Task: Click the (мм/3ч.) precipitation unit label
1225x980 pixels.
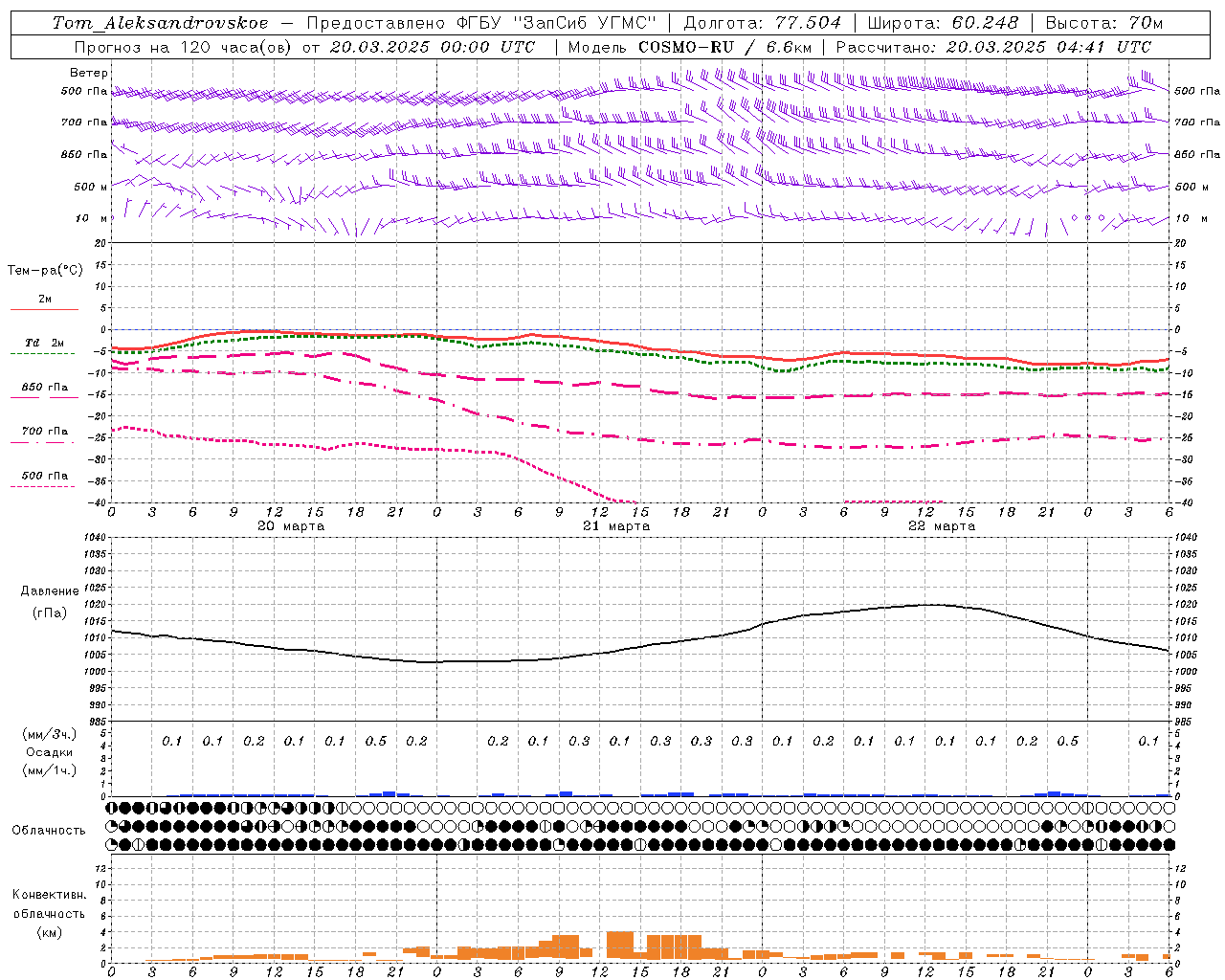Action: (50, 734)
